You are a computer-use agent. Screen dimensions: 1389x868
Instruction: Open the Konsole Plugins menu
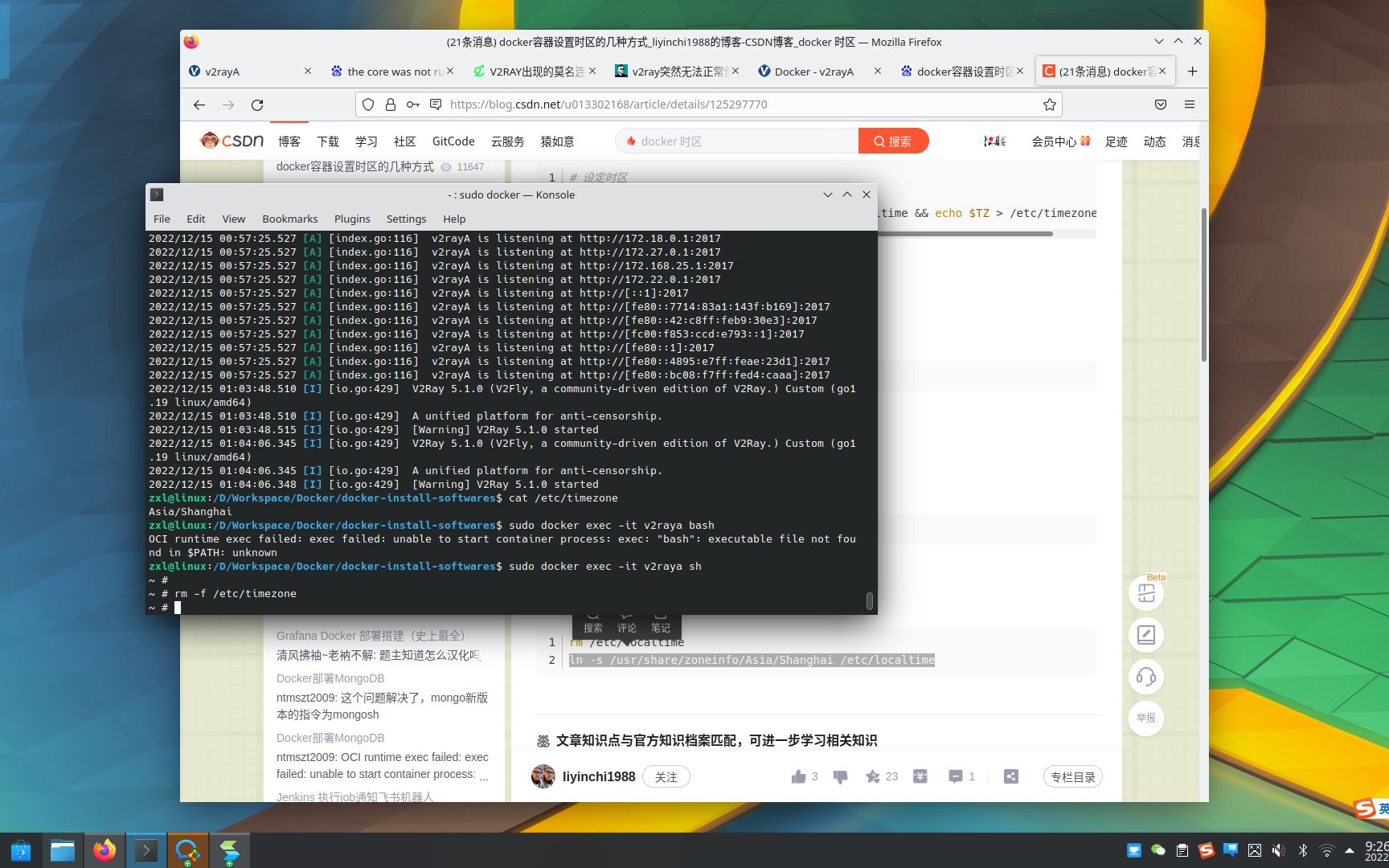tap(352, 219)
